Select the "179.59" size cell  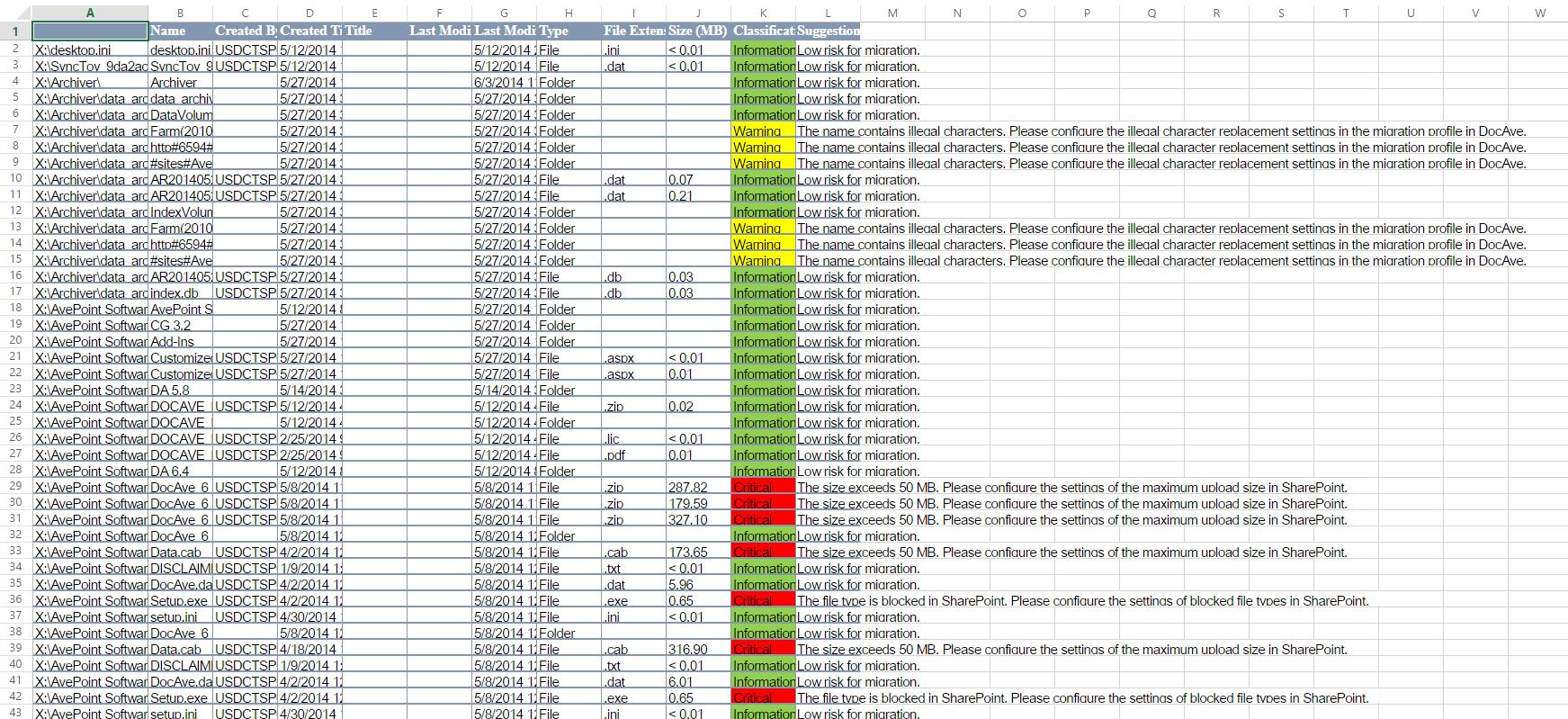coord(699,503)
